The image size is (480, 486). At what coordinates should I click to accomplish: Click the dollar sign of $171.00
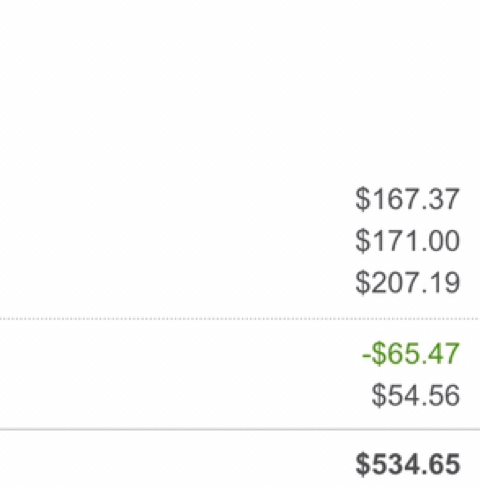363,241
